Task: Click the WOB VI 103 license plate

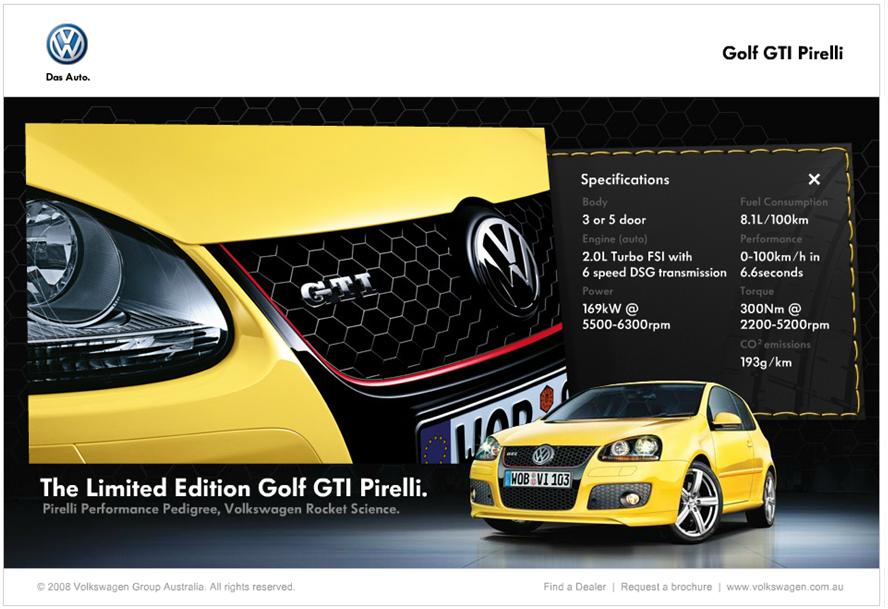Action: pyautogui.click(x=537, y=479)
